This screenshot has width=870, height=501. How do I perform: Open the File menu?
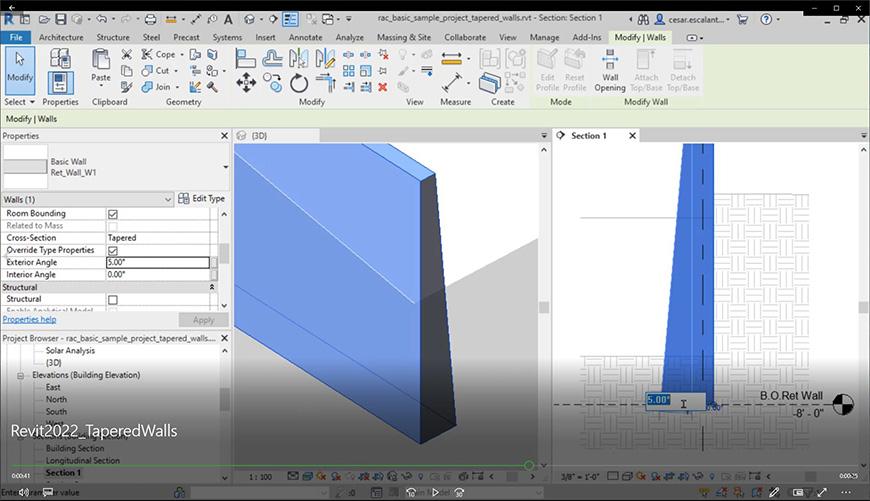tap(16, 37)
